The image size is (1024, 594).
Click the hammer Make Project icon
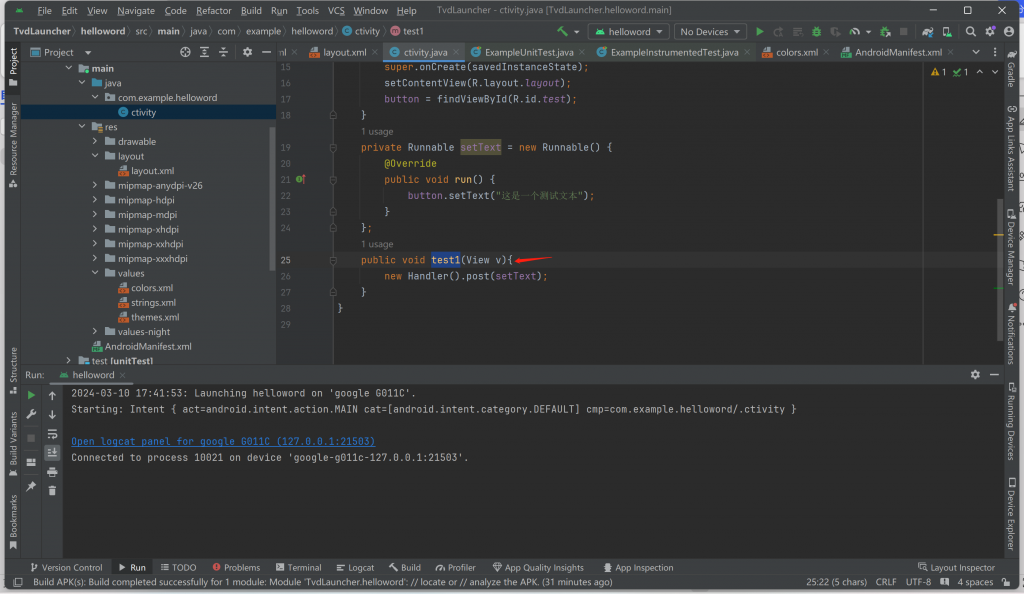(563, 32)
